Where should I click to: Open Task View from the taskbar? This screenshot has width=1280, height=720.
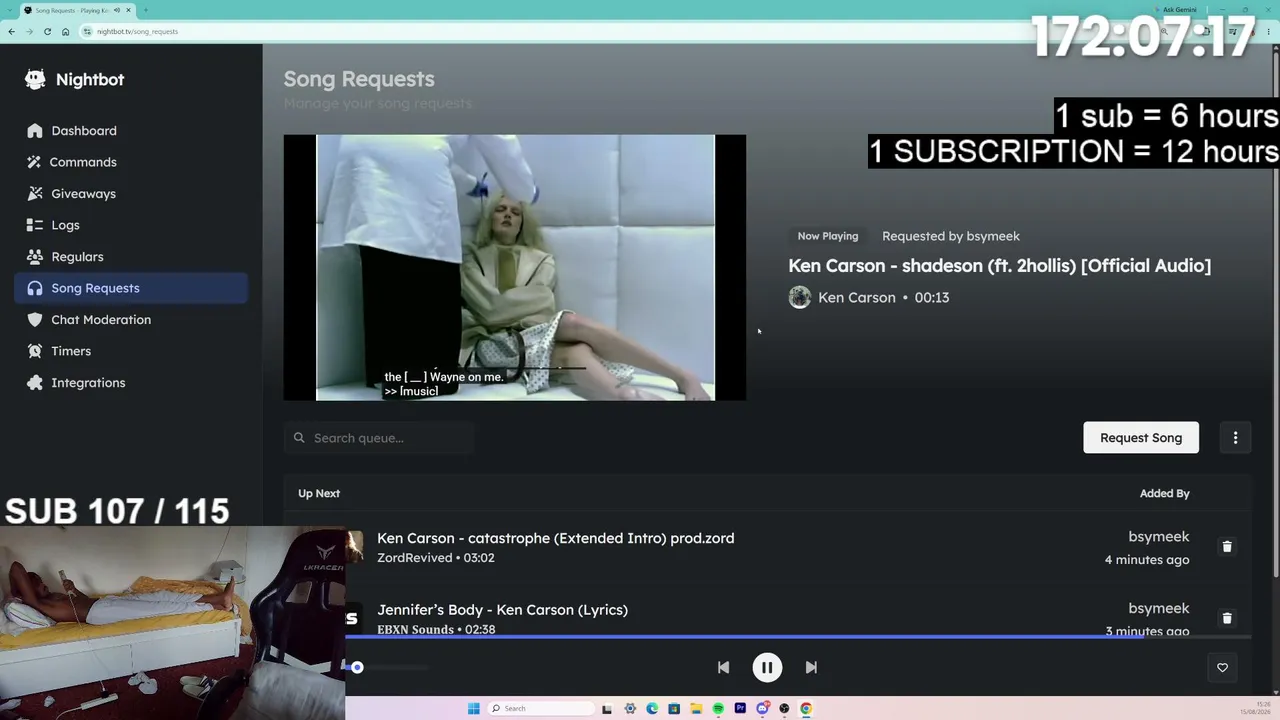[x=607, y=708]
